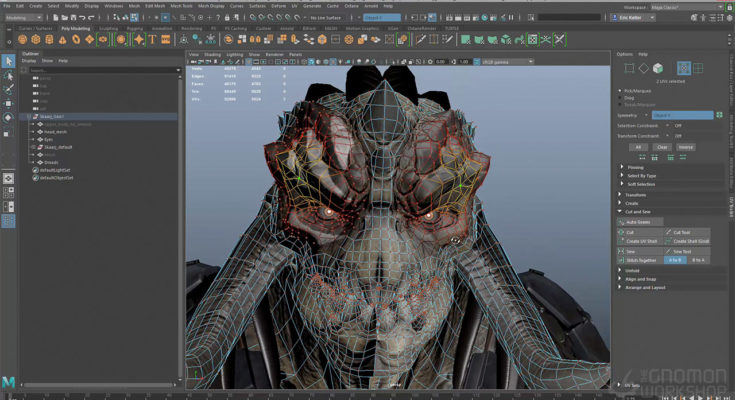Click the New Scene icon
The height and width of the screenshot is (400, 735).
click(55, 17)
